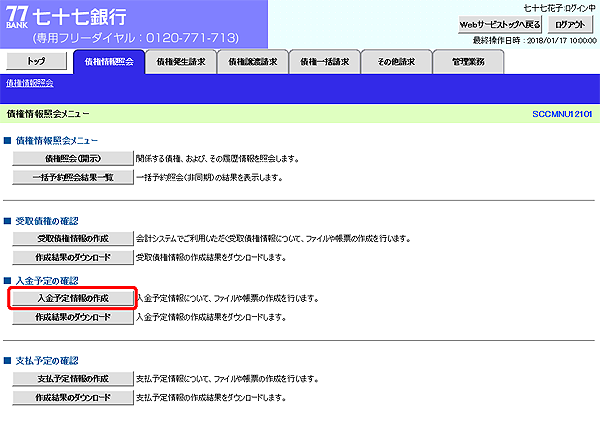This screenshot has height=434, width=600.
Task: Click description '一括予約照会(非同期)の結果を表示します。'
Action: tap(209, 178)
